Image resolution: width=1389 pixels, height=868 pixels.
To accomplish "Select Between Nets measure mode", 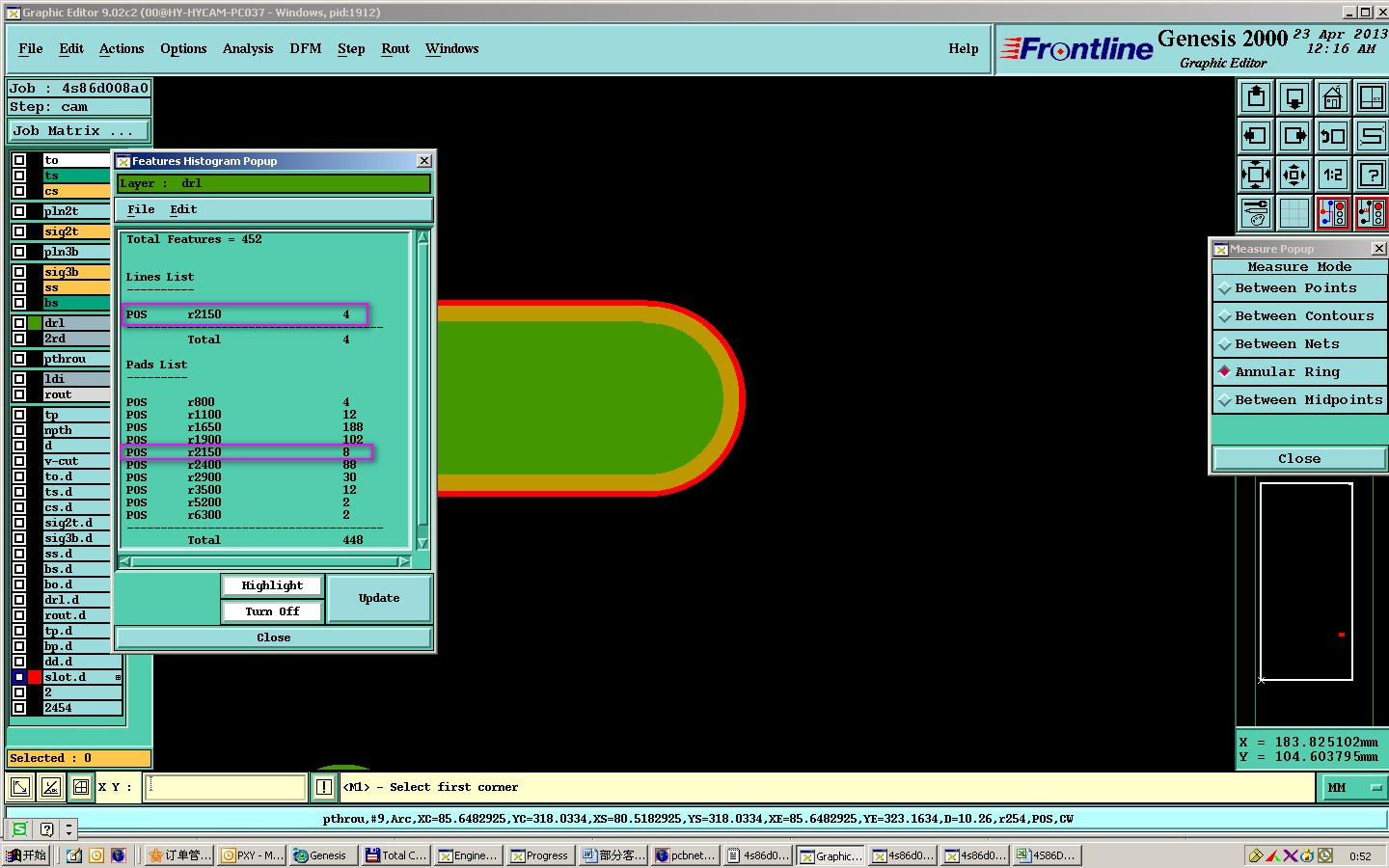I will tap(1299, 343).
